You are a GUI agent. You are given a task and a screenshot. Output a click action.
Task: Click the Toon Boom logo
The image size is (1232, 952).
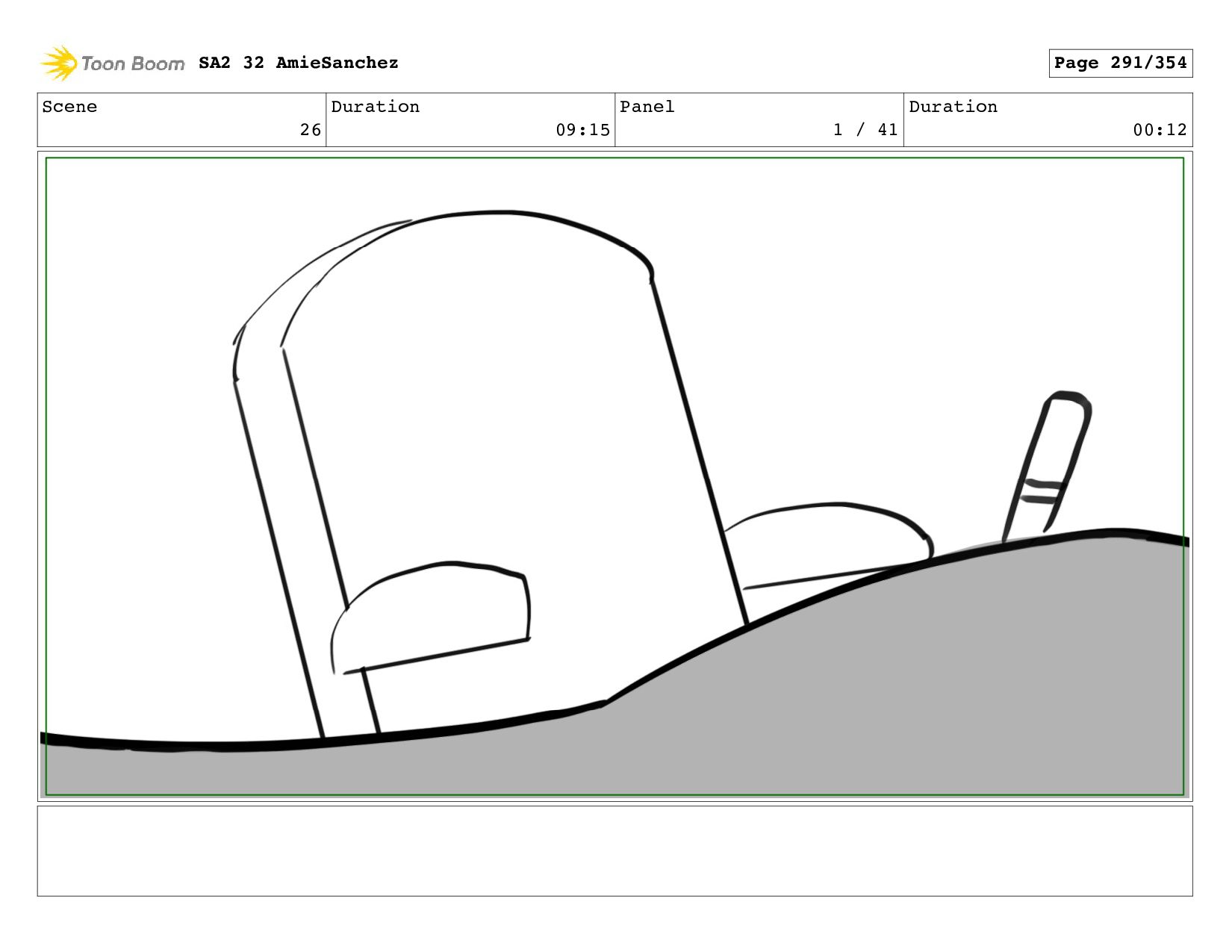point(112,63)
